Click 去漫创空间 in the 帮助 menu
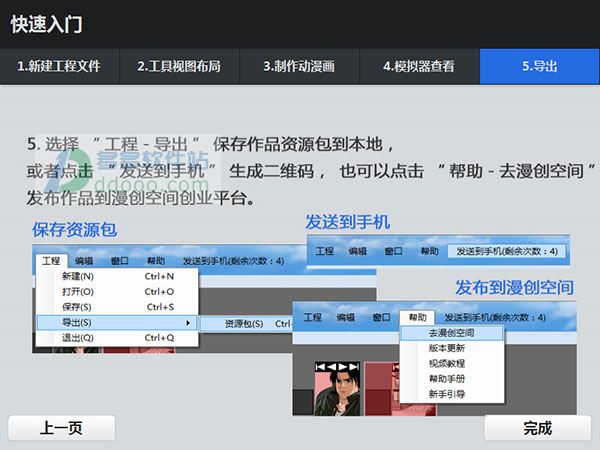 click(451, 333)
